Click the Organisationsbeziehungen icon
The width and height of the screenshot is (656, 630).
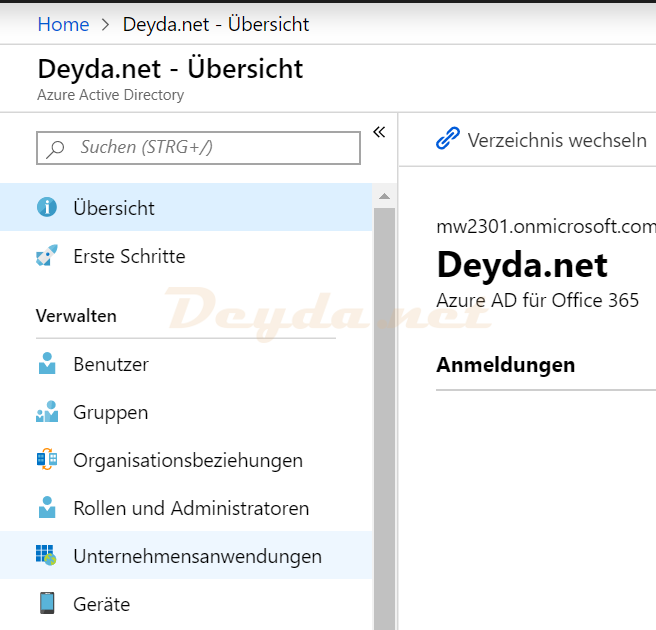pyautogui.click(x=47, y=460)
